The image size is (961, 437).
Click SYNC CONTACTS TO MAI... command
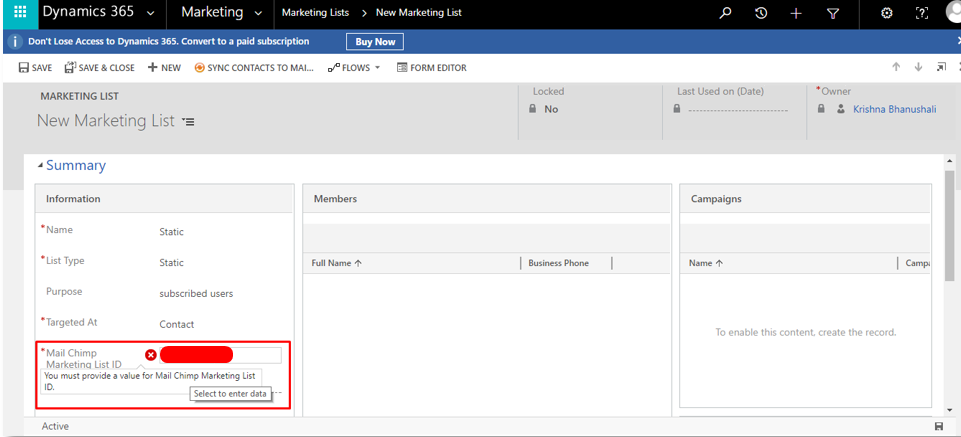tap(254, 68)
